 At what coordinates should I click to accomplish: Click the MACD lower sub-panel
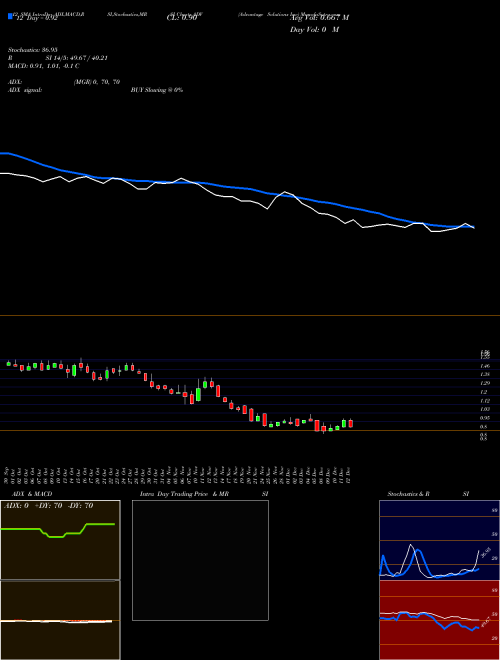[x=60, y=620]
